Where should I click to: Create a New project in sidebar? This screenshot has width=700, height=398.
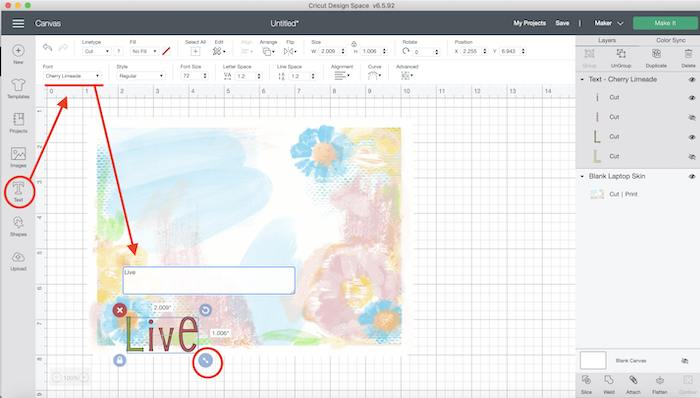[18, 54]
